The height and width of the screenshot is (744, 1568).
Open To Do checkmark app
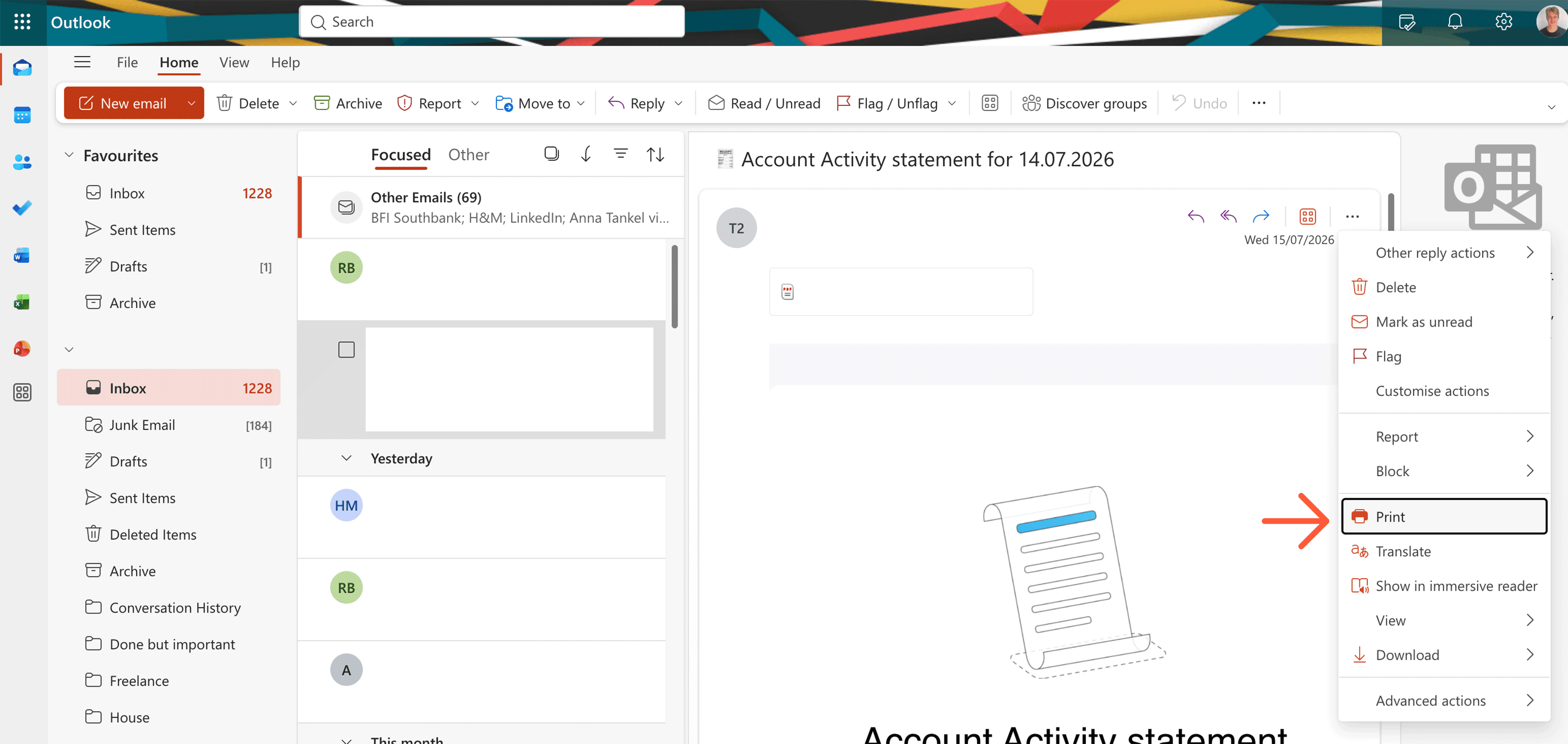point(22,209)
